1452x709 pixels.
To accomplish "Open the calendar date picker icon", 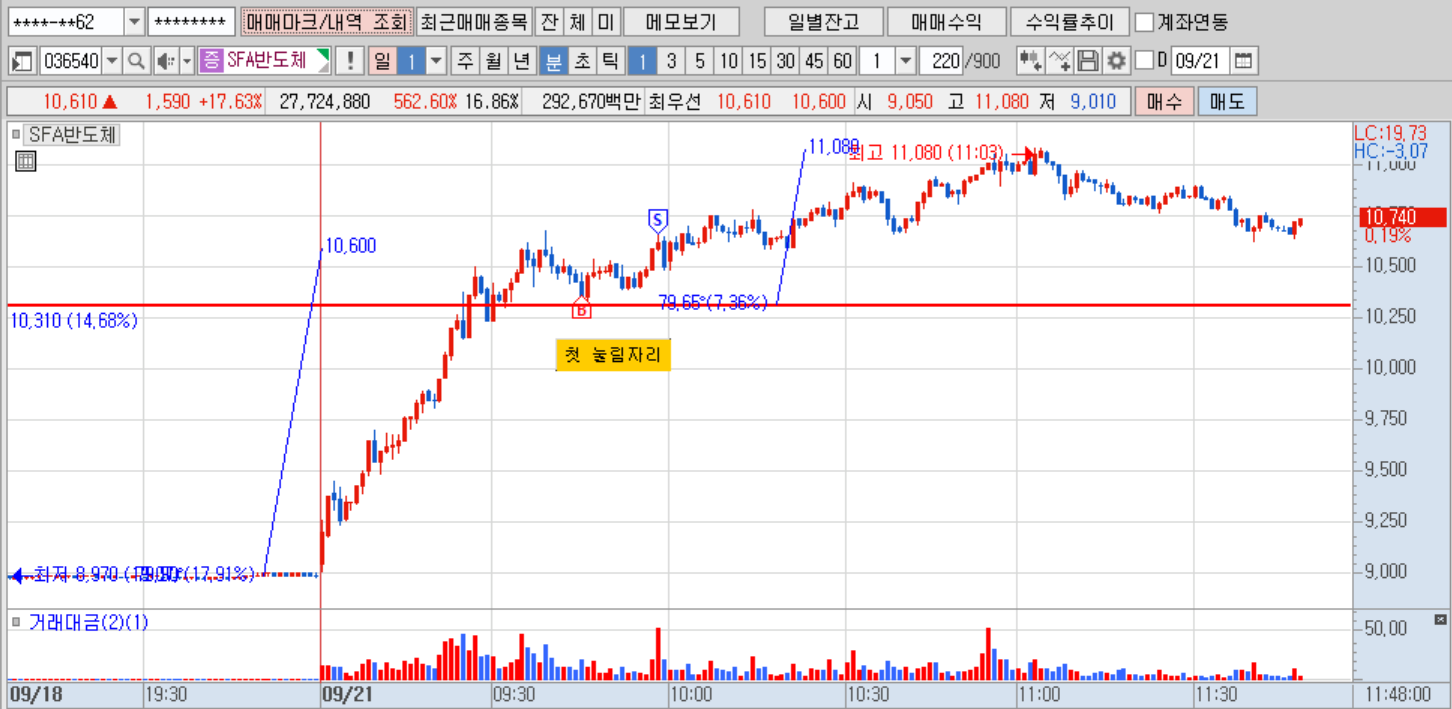I will pyautogui.click(x=1242, y=61).
